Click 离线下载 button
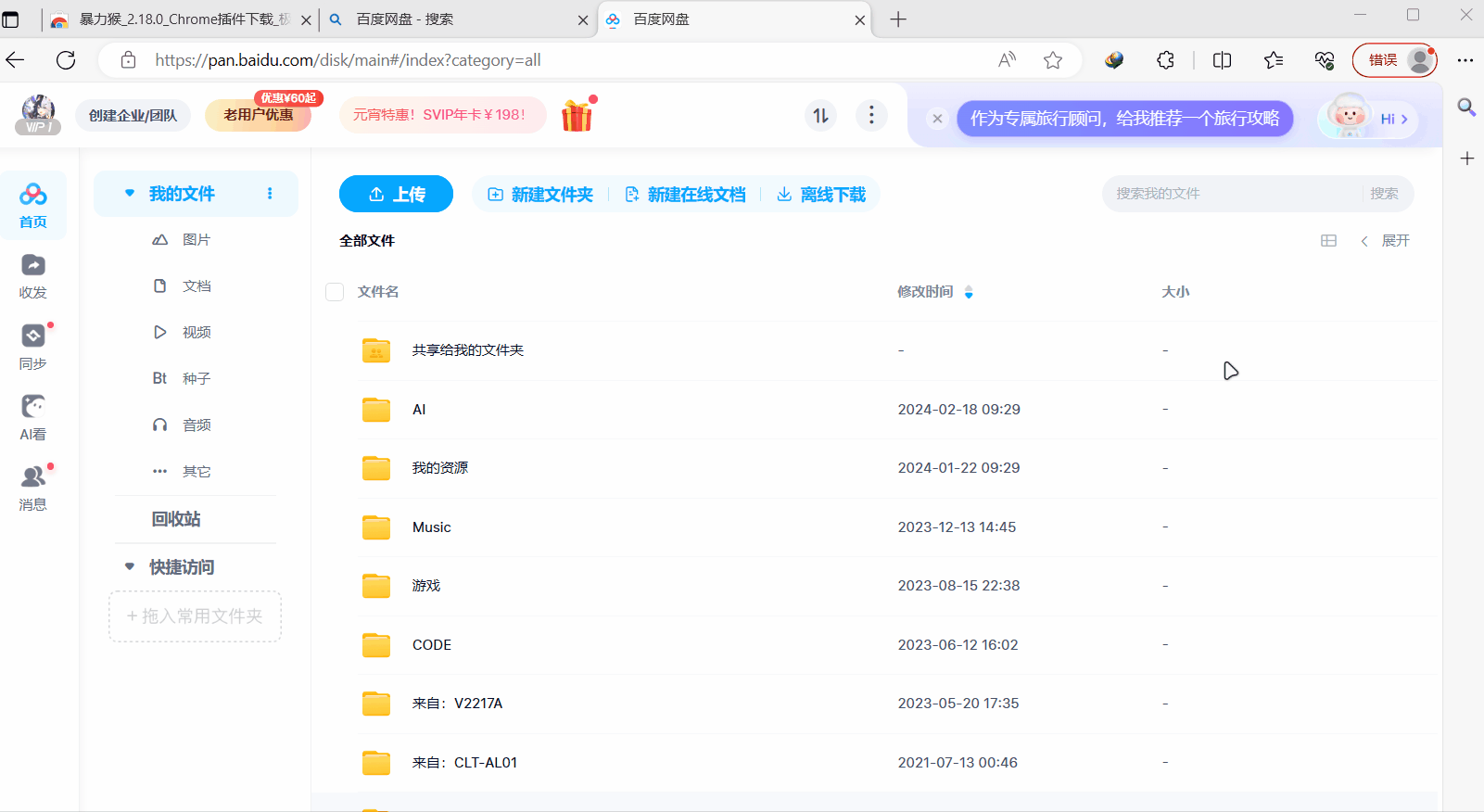 (821, 195)
